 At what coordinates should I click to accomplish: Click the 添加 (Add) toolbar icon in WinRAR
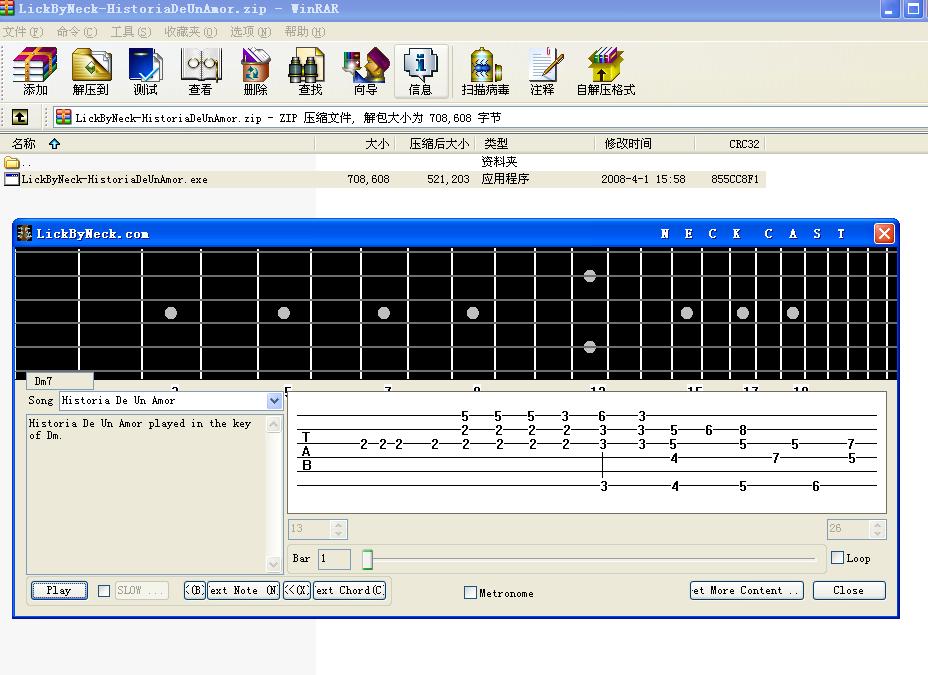coord(35,72)
